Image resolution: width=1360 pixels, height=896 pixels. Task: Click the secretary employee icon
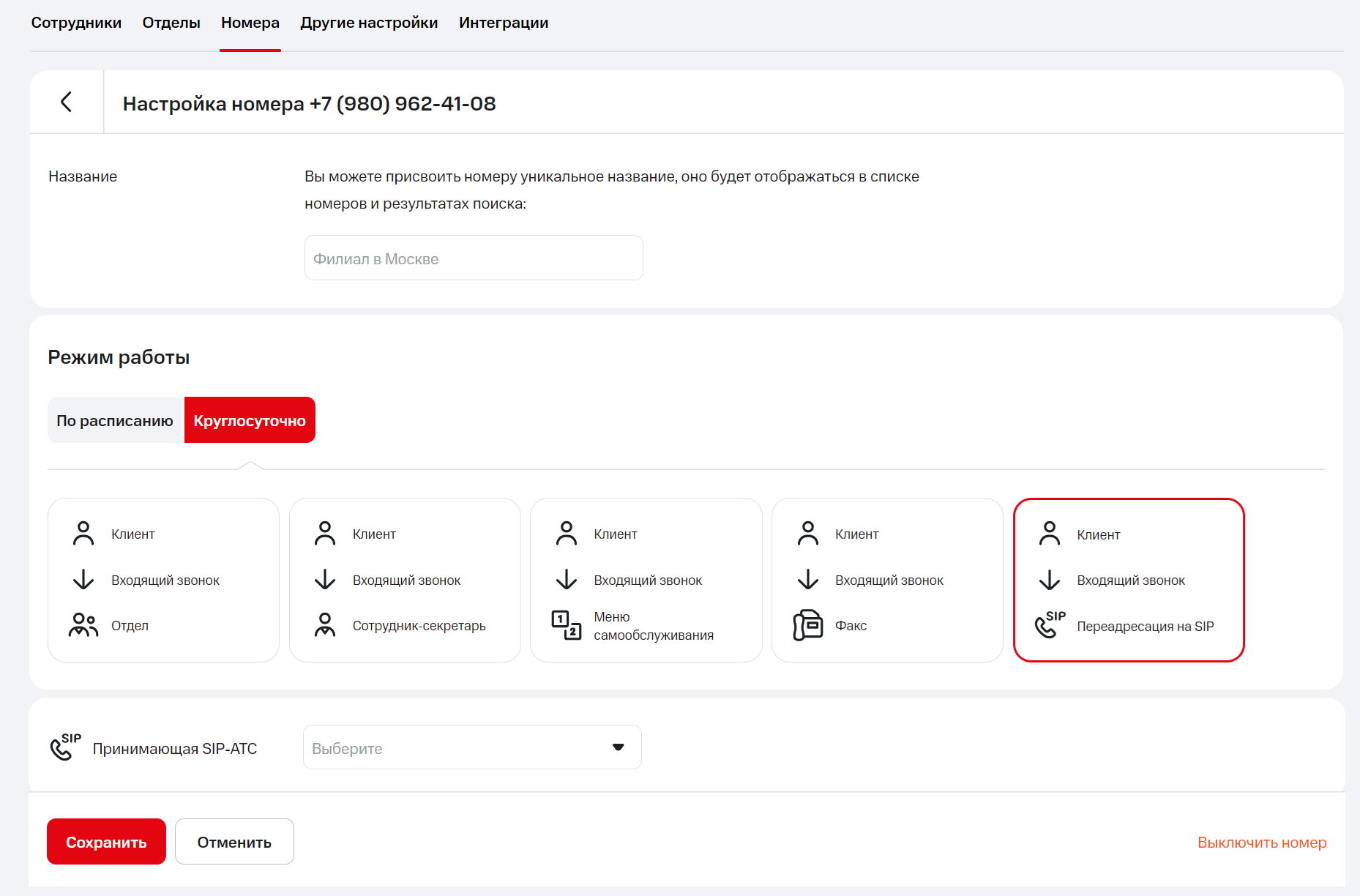[x=324, y=625]
